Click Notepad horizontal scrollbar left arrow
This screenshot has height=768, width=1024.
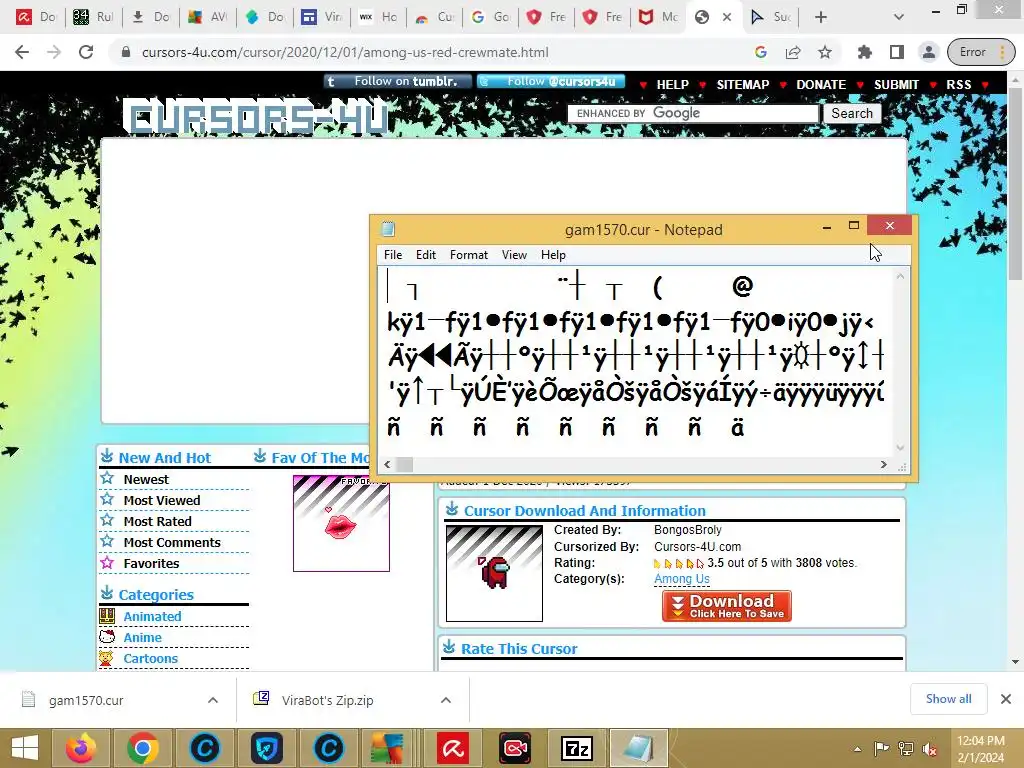click(387, 464)
